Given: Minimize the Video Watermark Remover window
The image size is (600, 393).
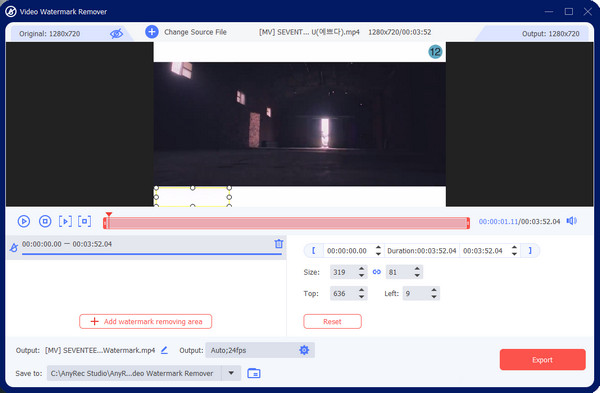Looking at the screenshot, I should [549, 11].
